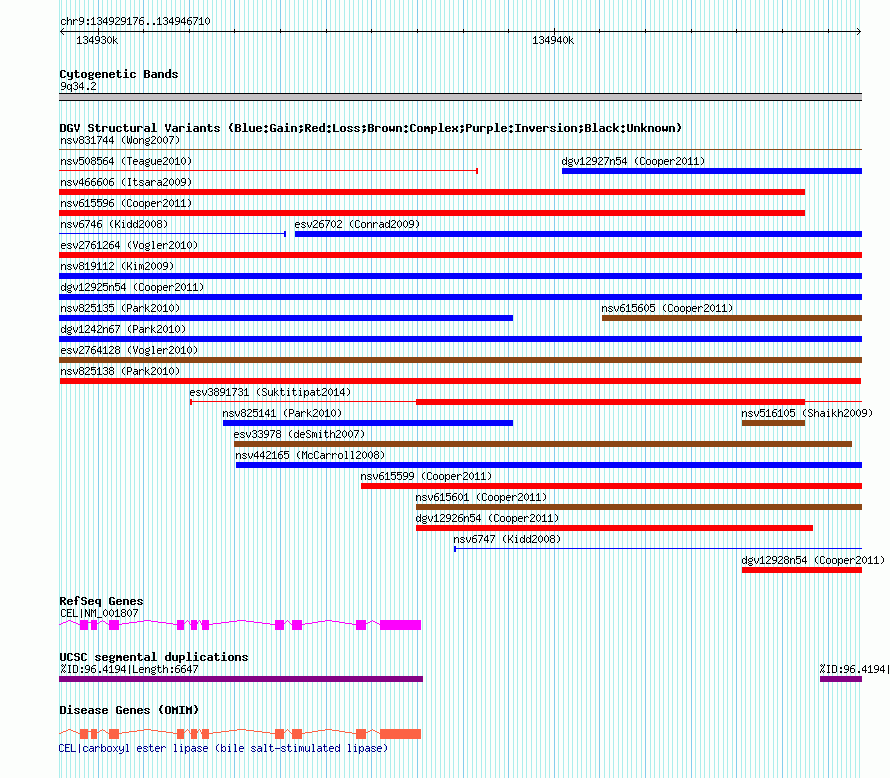Viewport: 890px width, 778px height.
Task: Click the nsv615605 (Cooper2011) label
Action: click(667, 308)
